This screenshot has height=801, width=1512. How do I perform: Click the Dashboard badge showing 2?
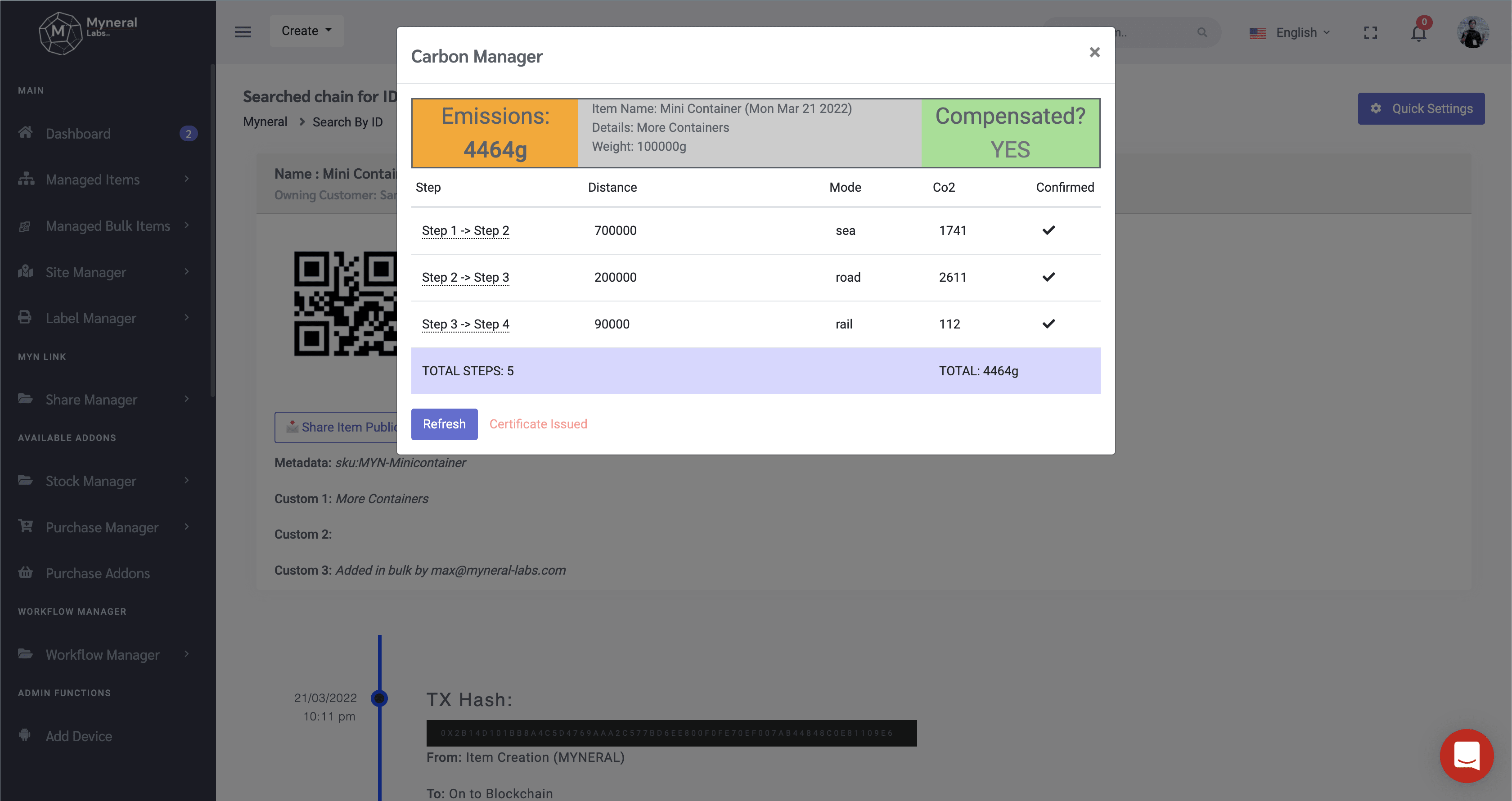click(x=188, y=134)
